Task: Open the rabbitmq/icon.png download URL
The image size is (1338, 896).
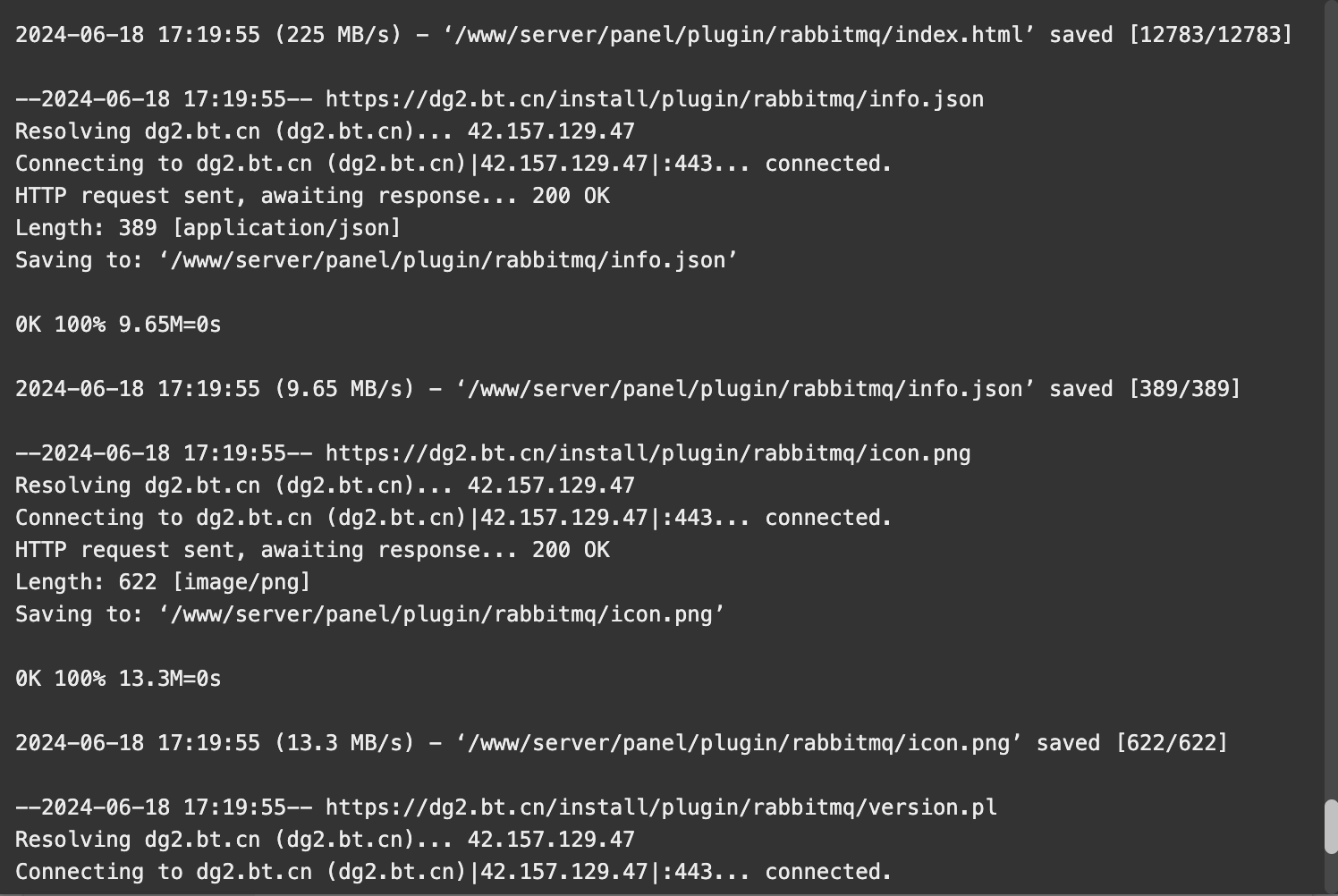Action: click(648, 453)
